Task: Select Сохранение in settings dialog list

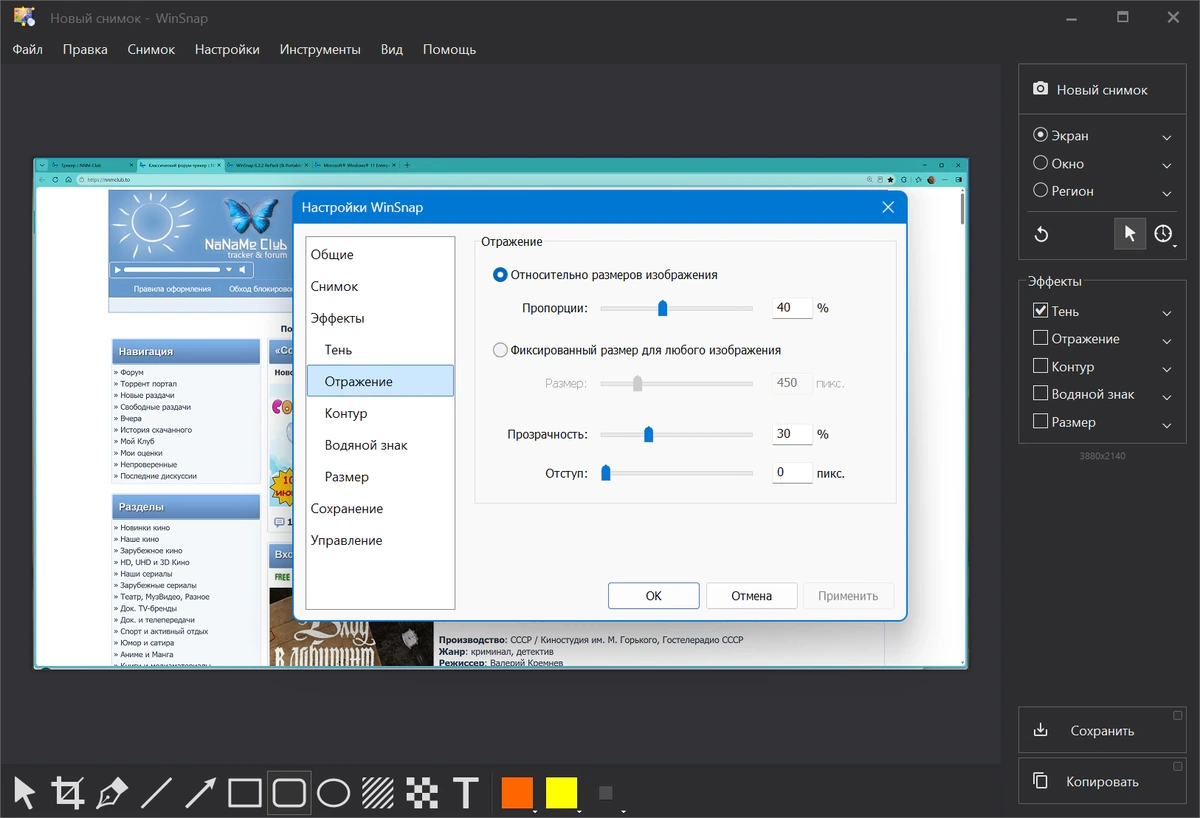Action: (380, 508)
